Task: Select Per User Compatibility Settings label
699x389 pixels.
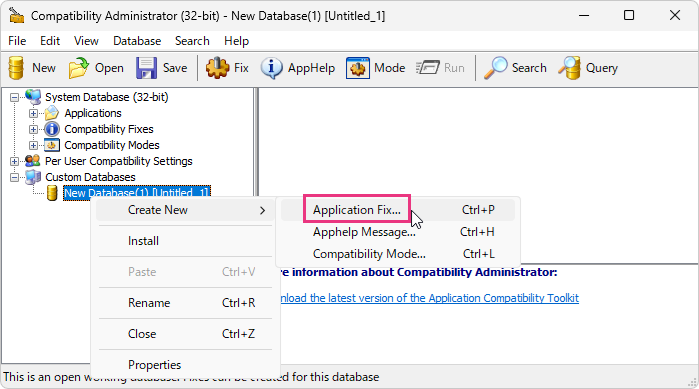Action: tap(119, 161)
